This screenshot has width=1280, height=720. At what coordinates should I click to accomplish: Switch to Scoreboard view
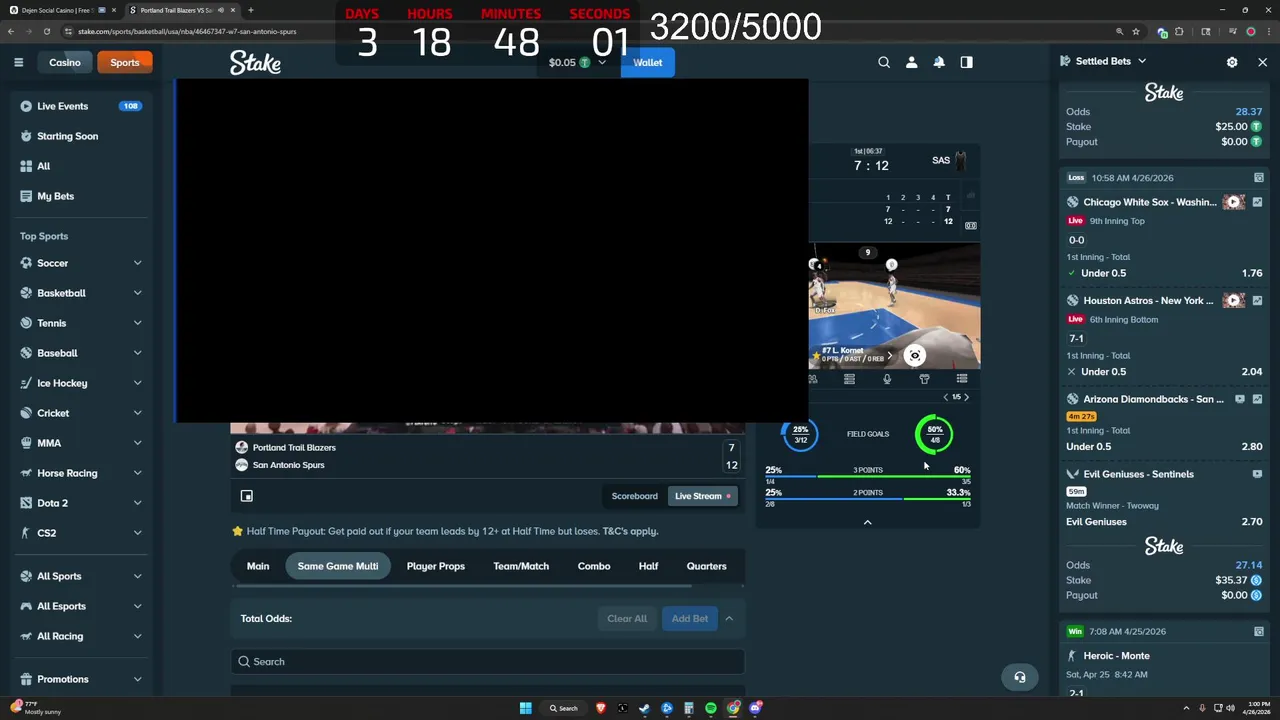(x=635, y=496)
